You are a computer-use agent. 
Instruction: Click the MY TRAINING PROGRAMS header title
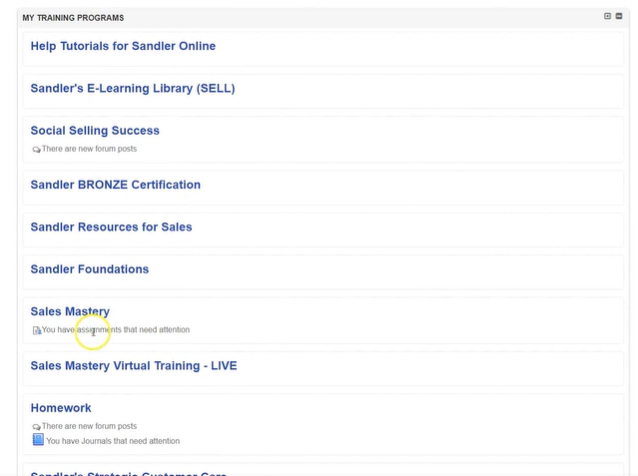(73, 18)
